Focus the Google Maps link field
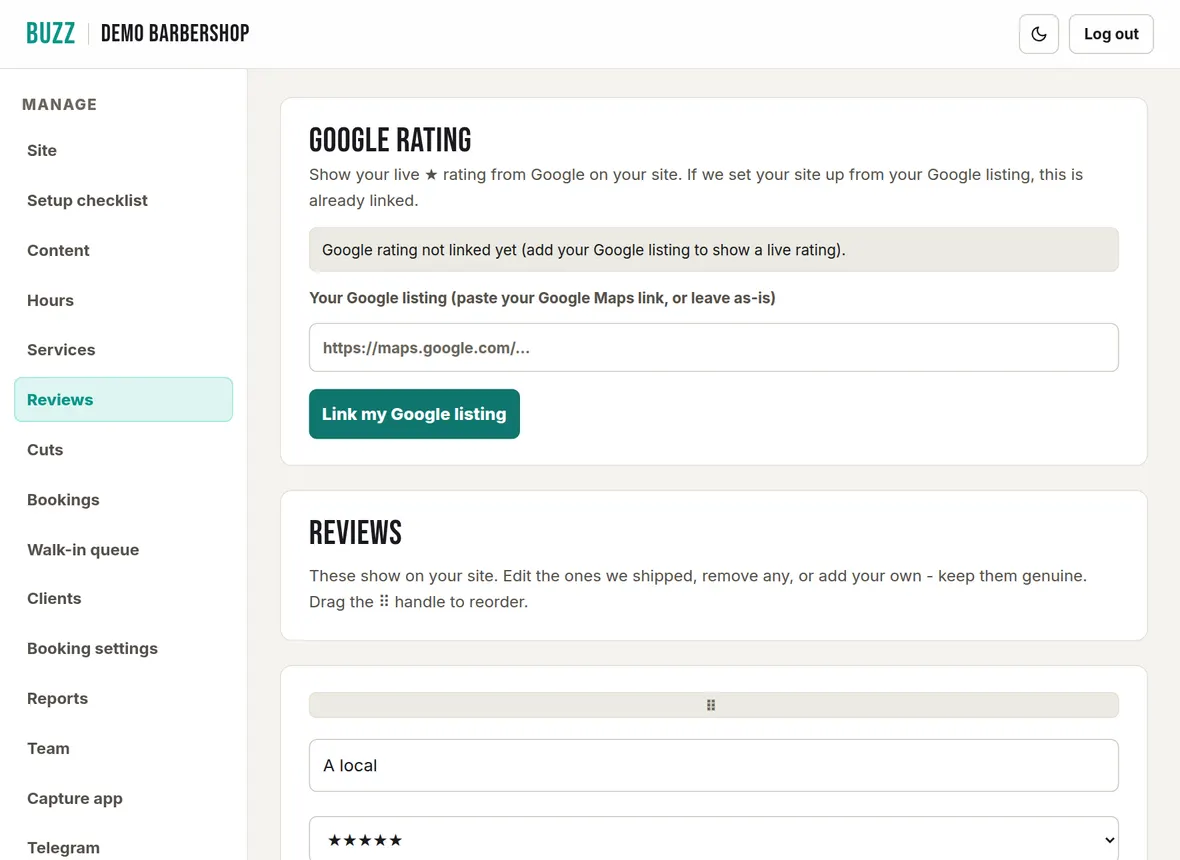1180x860 pixels. (x=713, y=348)
